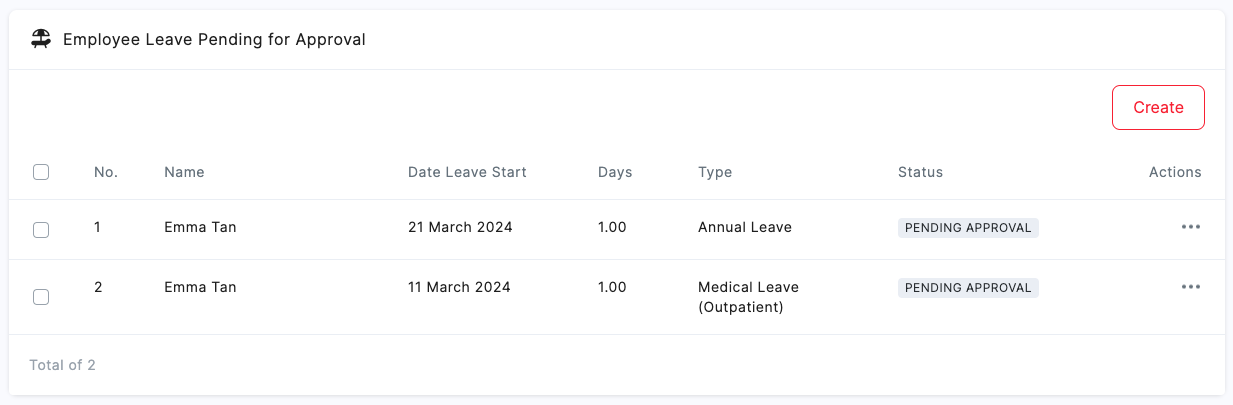
Task: Click the Status column header
Action: (920, 172)
